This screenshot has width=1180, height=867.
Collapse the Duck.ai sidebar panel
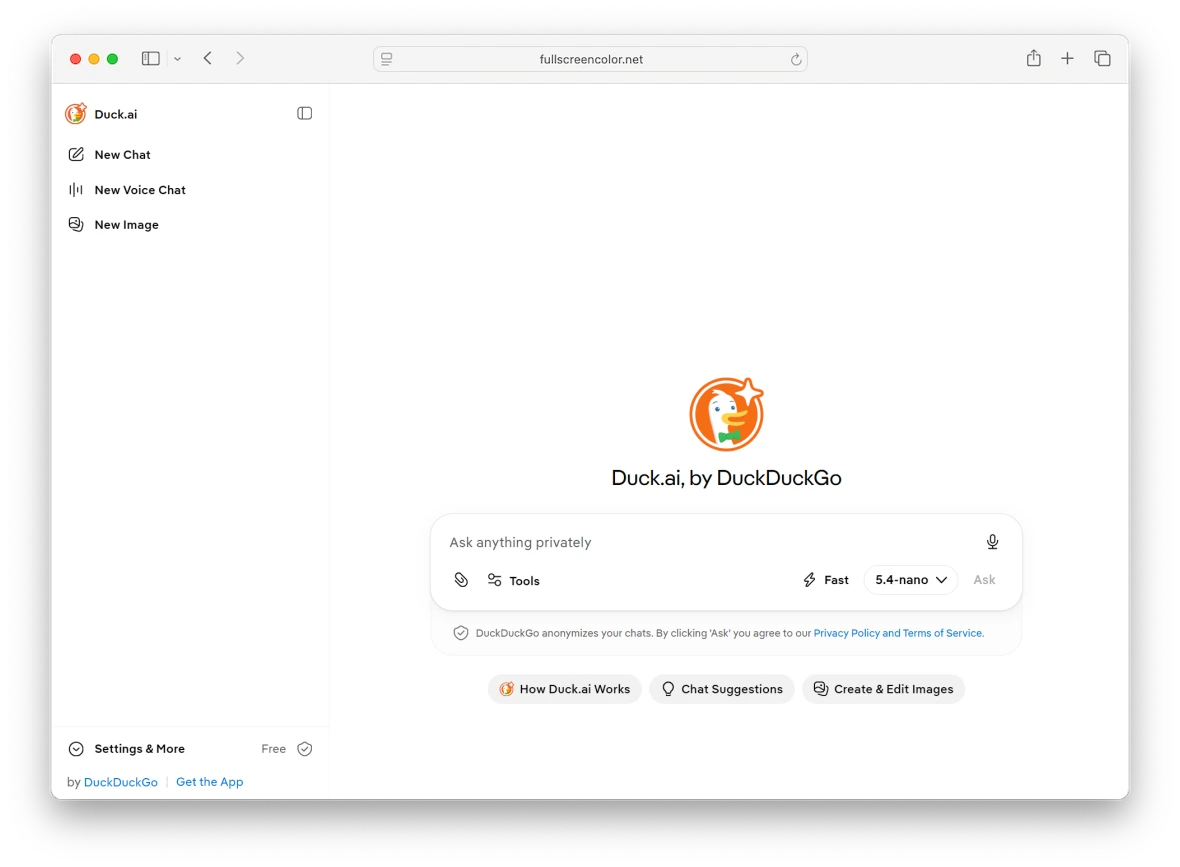pos(305,114)
